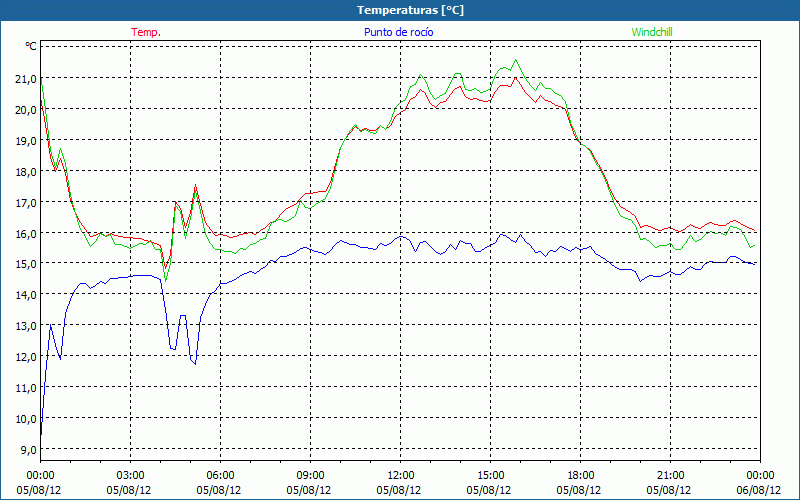Click the green windchill peak near 16:00

pyautogui.click(x=515, y=60)
